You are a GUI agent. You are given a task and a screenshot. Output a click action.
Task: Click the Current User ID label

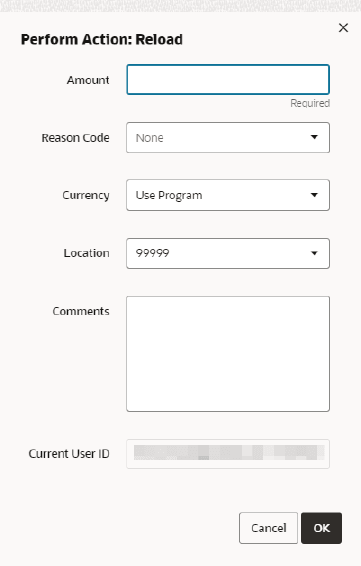click(69, 454)
